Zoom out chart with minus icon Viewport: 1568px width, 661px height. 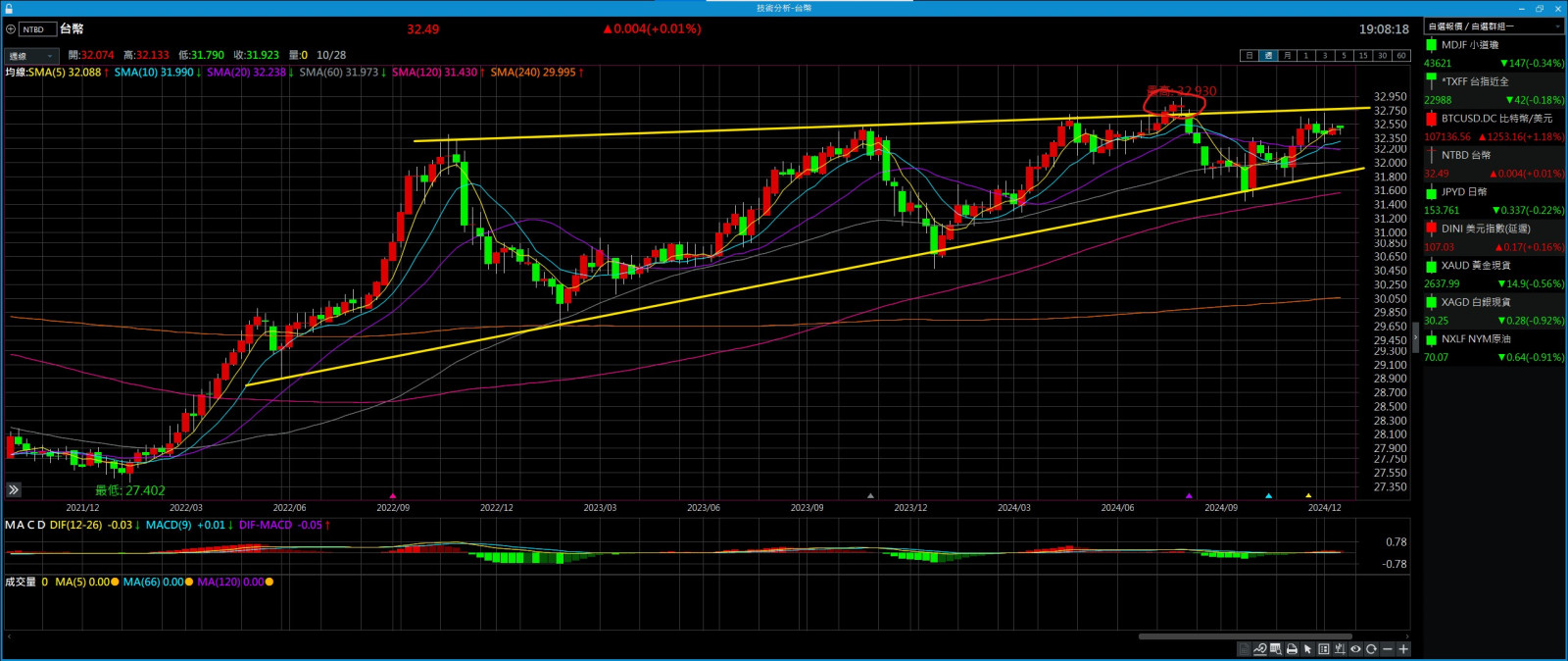pos(1388,649)
